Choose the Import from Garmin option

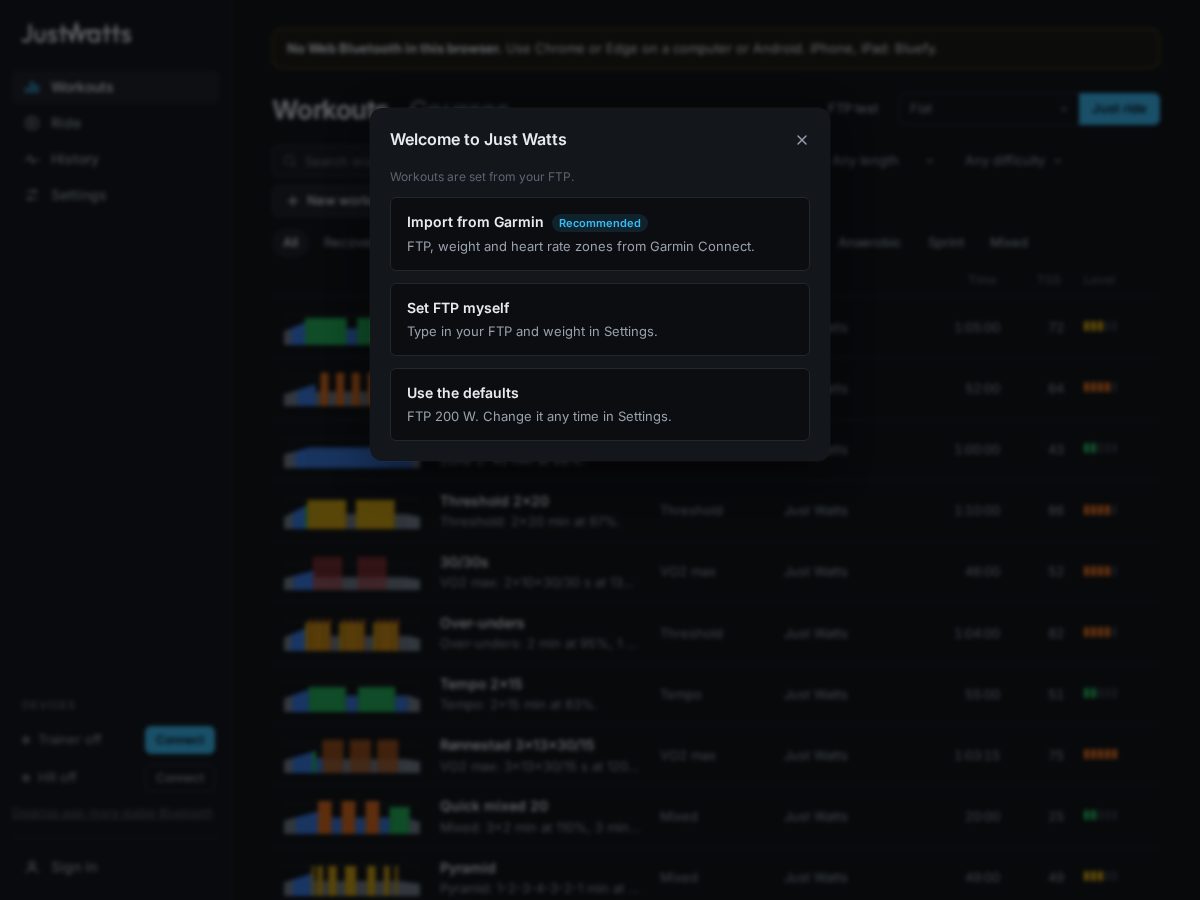click(600, 234)
